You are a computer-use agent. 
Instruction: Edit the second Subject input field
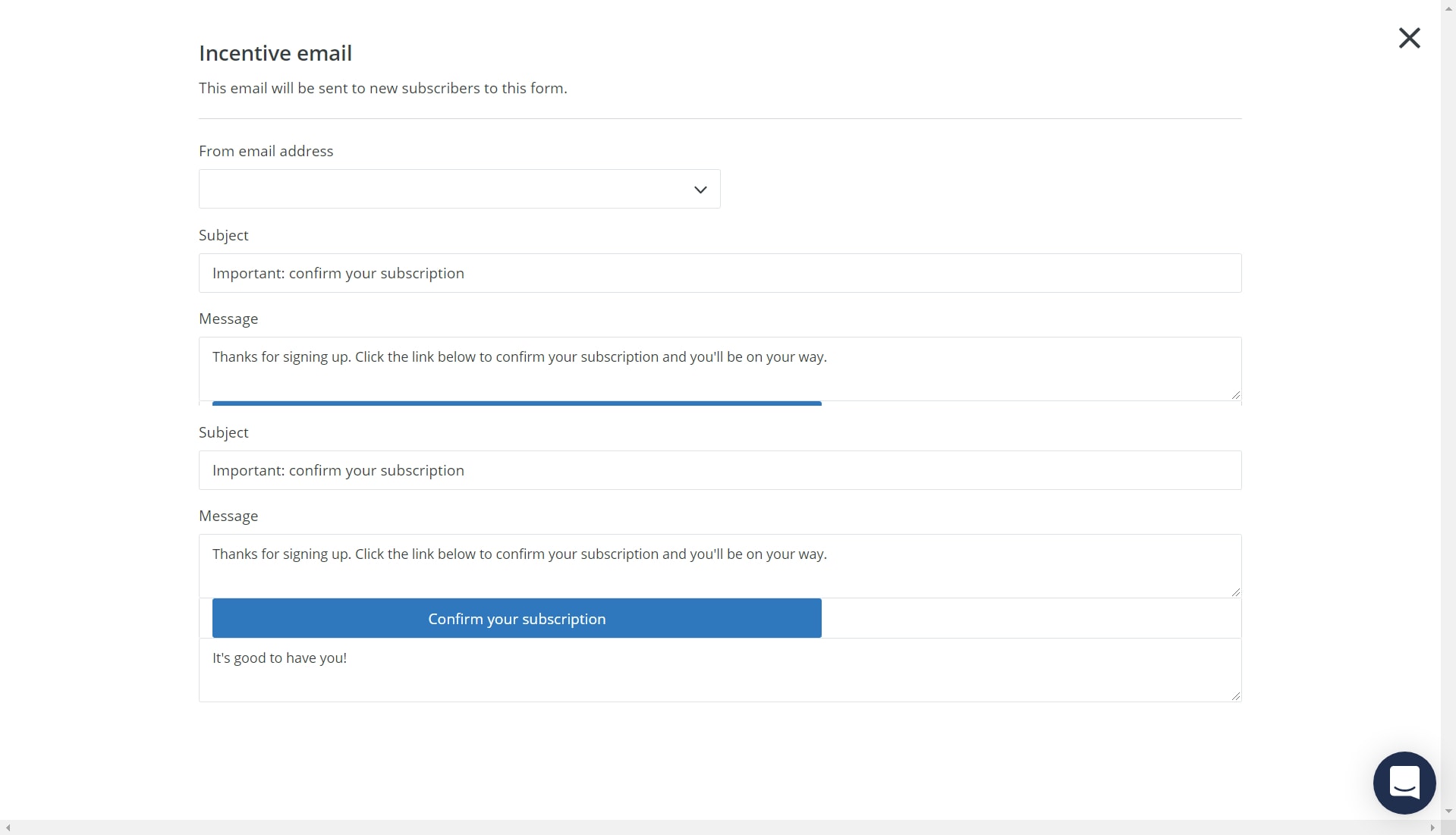tap(719, 470)
